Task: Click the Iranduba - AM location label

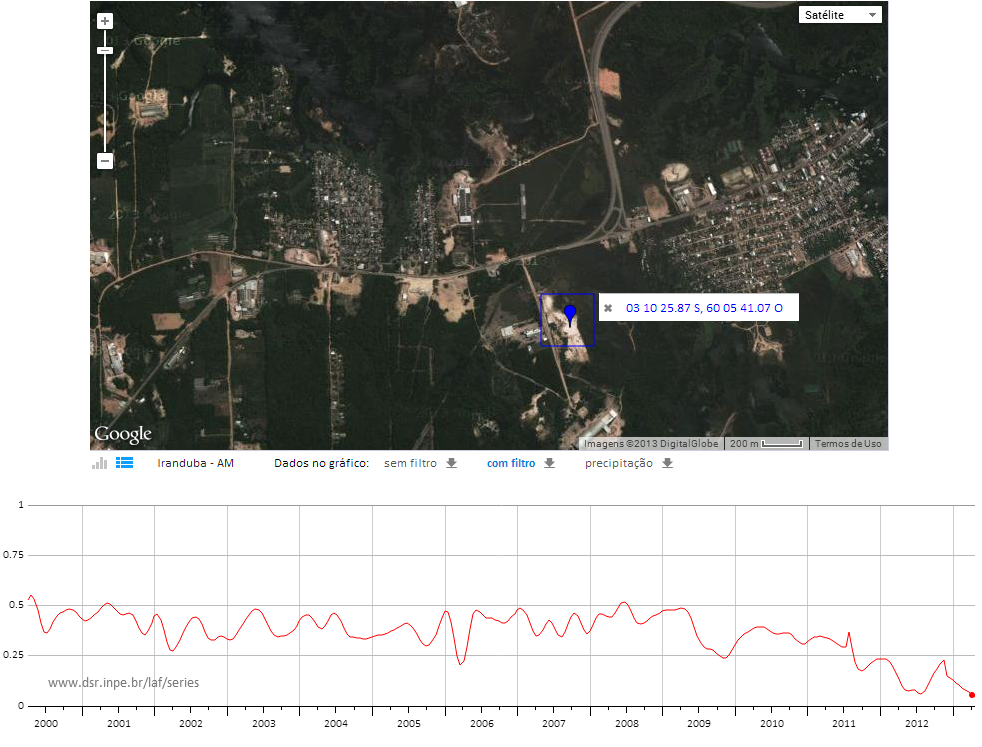Action: (x=195, y=463)
